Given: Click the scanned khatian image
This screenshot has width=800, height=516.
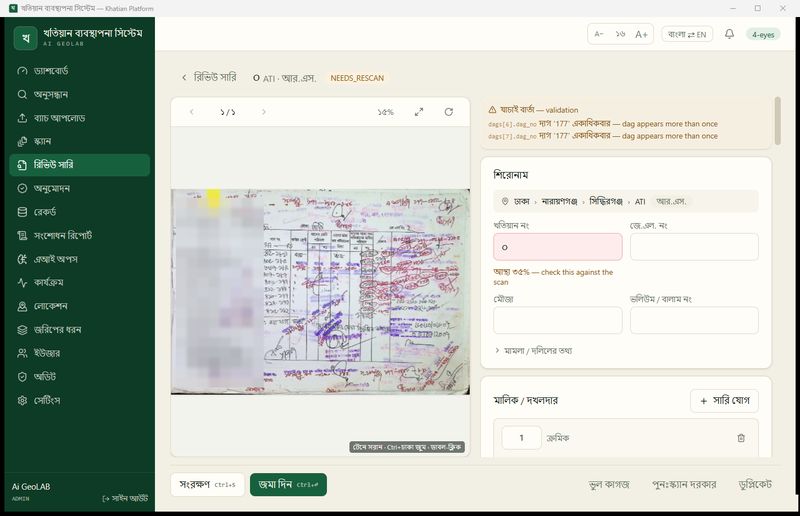Looking at the screenshot, I should 320,291.
